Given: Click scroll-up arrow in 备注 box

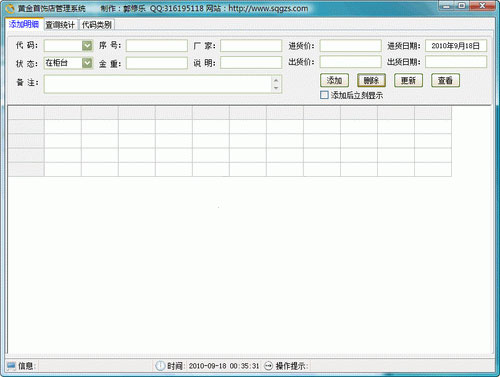Looking at the screenshot, I should click(x=276, y=80).
